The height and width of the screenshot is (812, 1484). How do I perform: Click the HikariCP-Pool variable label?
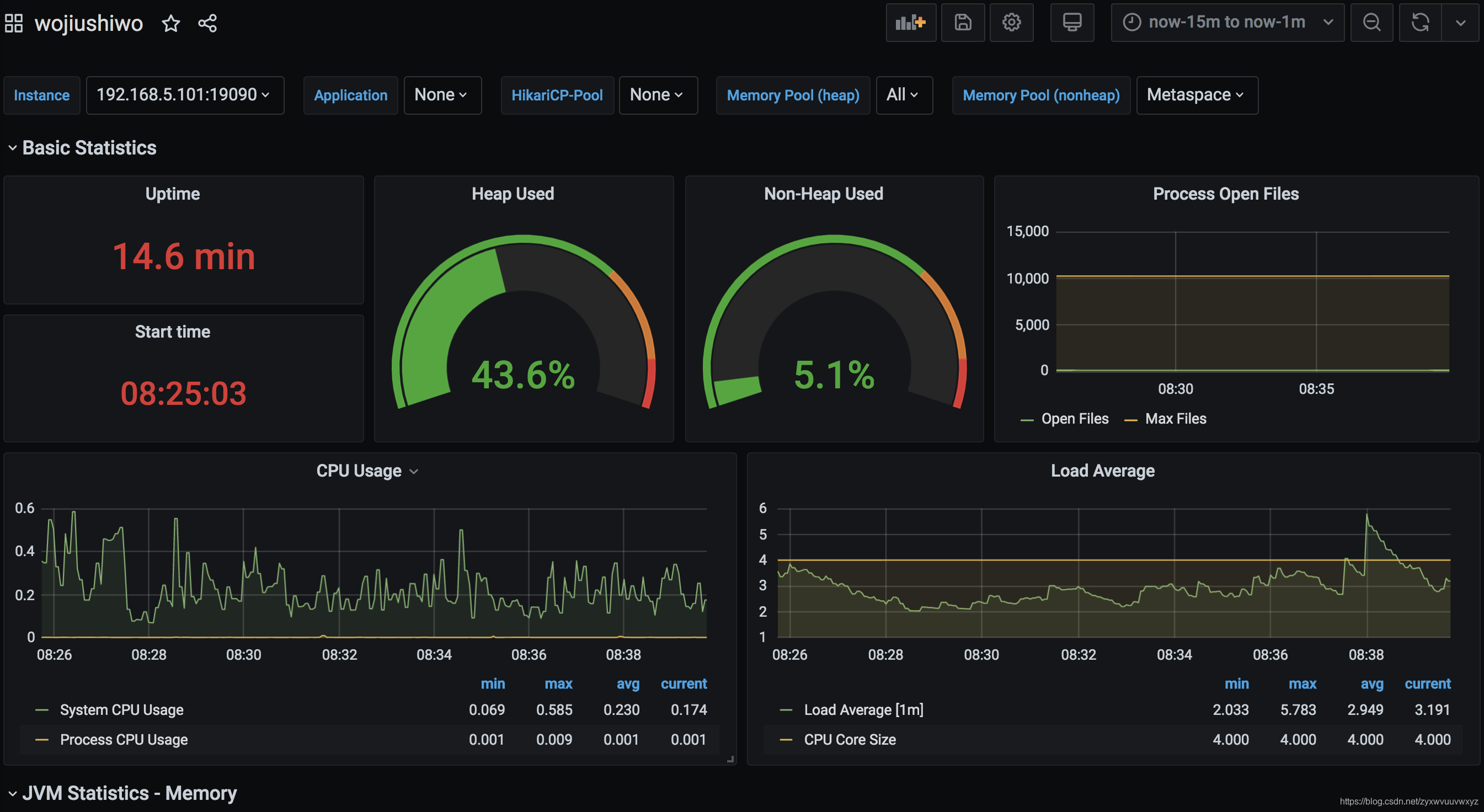coord(557,95)
